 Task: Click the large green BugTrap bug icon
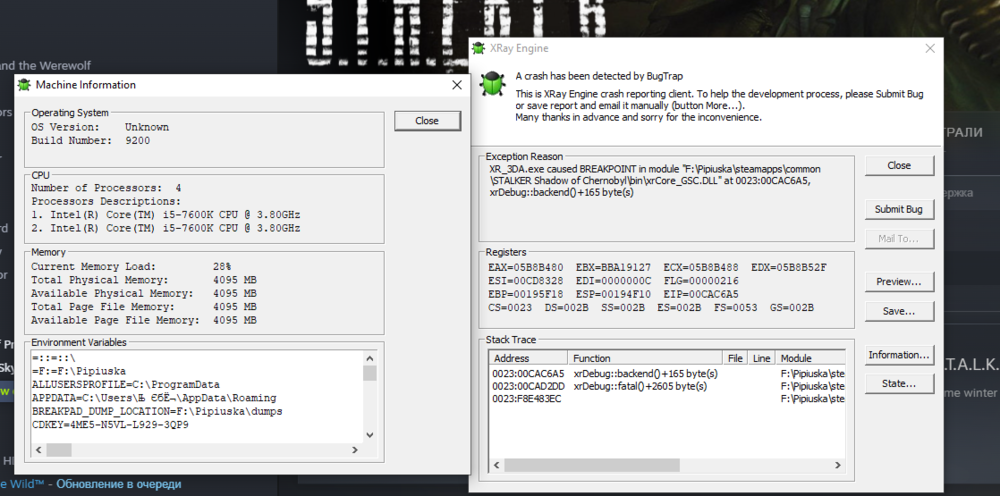[x=492, y=83]
